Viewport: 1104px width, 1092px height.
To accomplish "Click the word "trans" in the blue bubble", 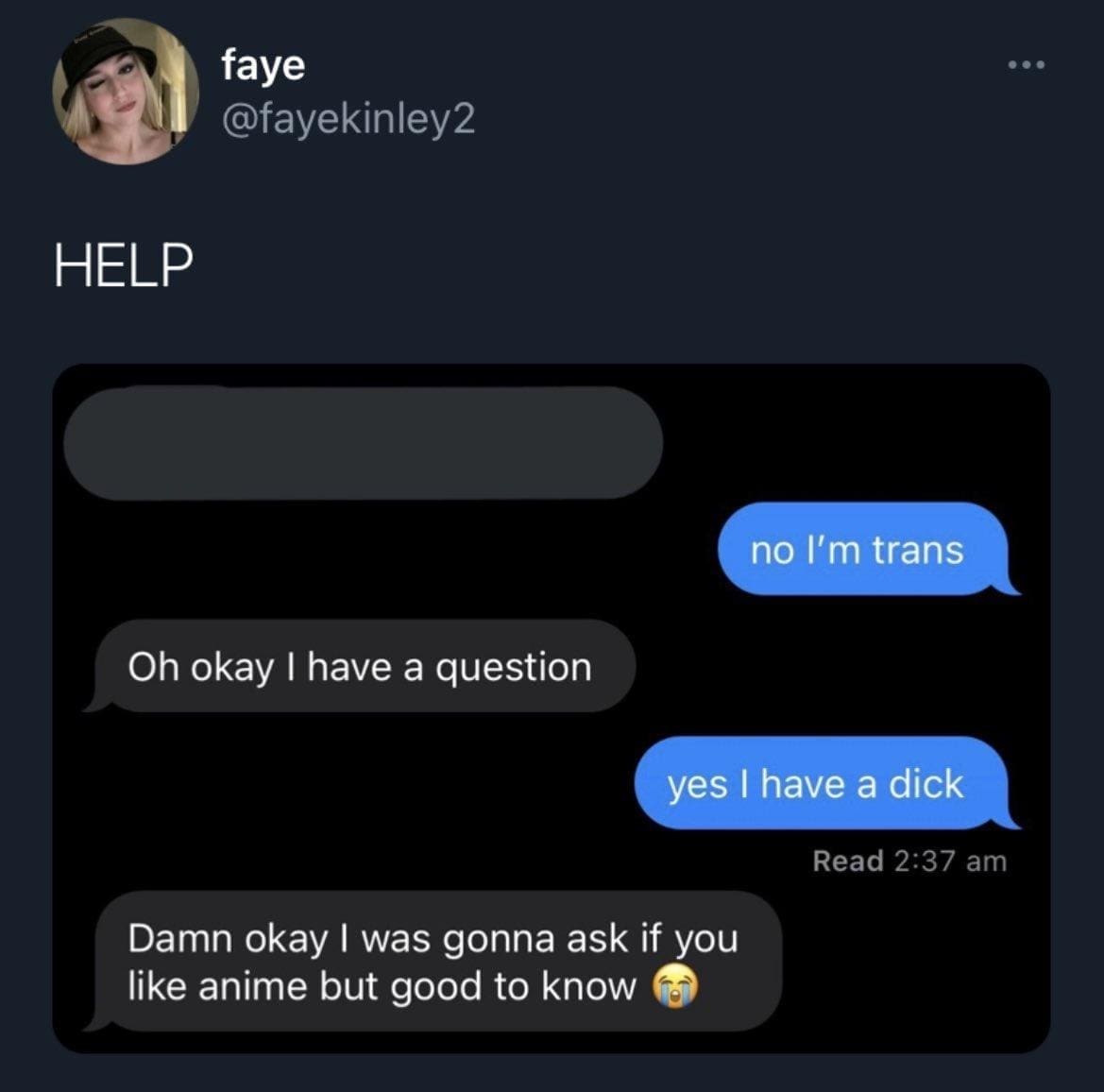I will tap(917, 550).
